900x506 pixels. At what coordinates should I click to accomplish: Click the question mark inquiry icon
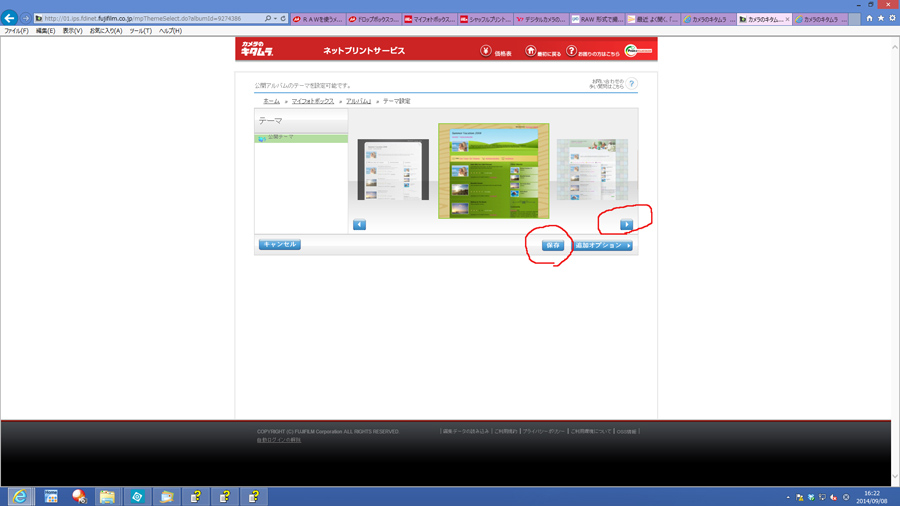click(x=631, y=85)
